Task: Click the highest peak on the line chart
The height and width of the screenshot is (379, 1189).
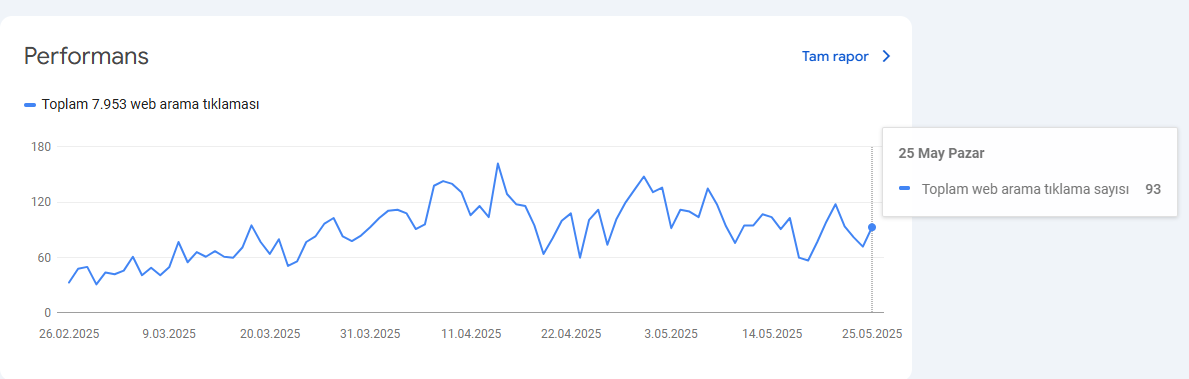Action: 497,163
